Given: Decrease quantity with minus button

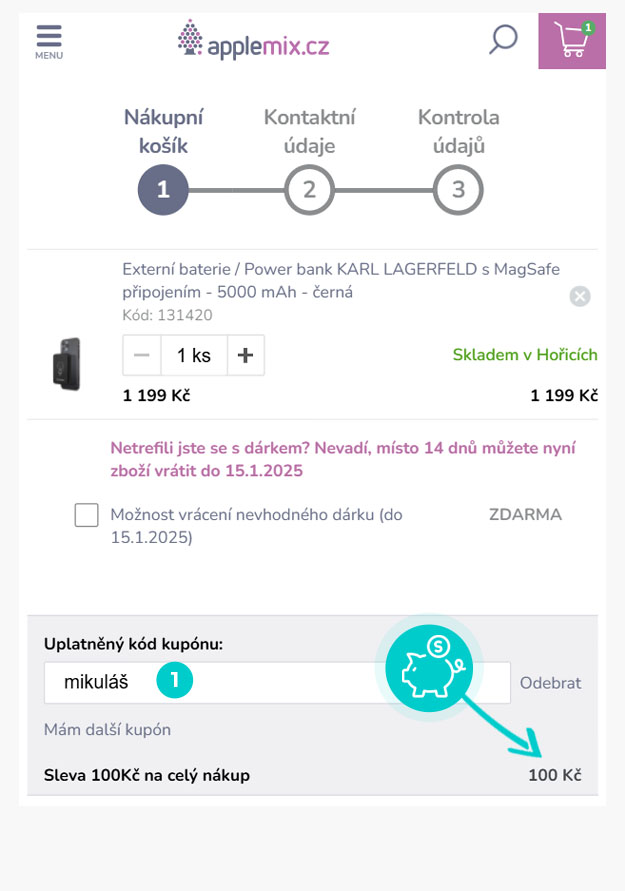Looking at the screenshot, I should pyautogui.click(x=142, y=355).
